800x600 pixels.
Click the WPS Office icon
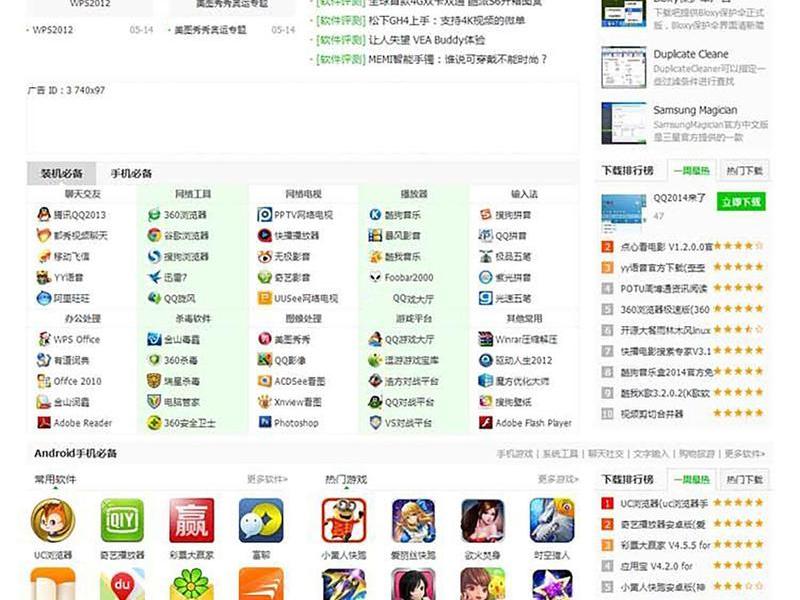tap(44, 339)
